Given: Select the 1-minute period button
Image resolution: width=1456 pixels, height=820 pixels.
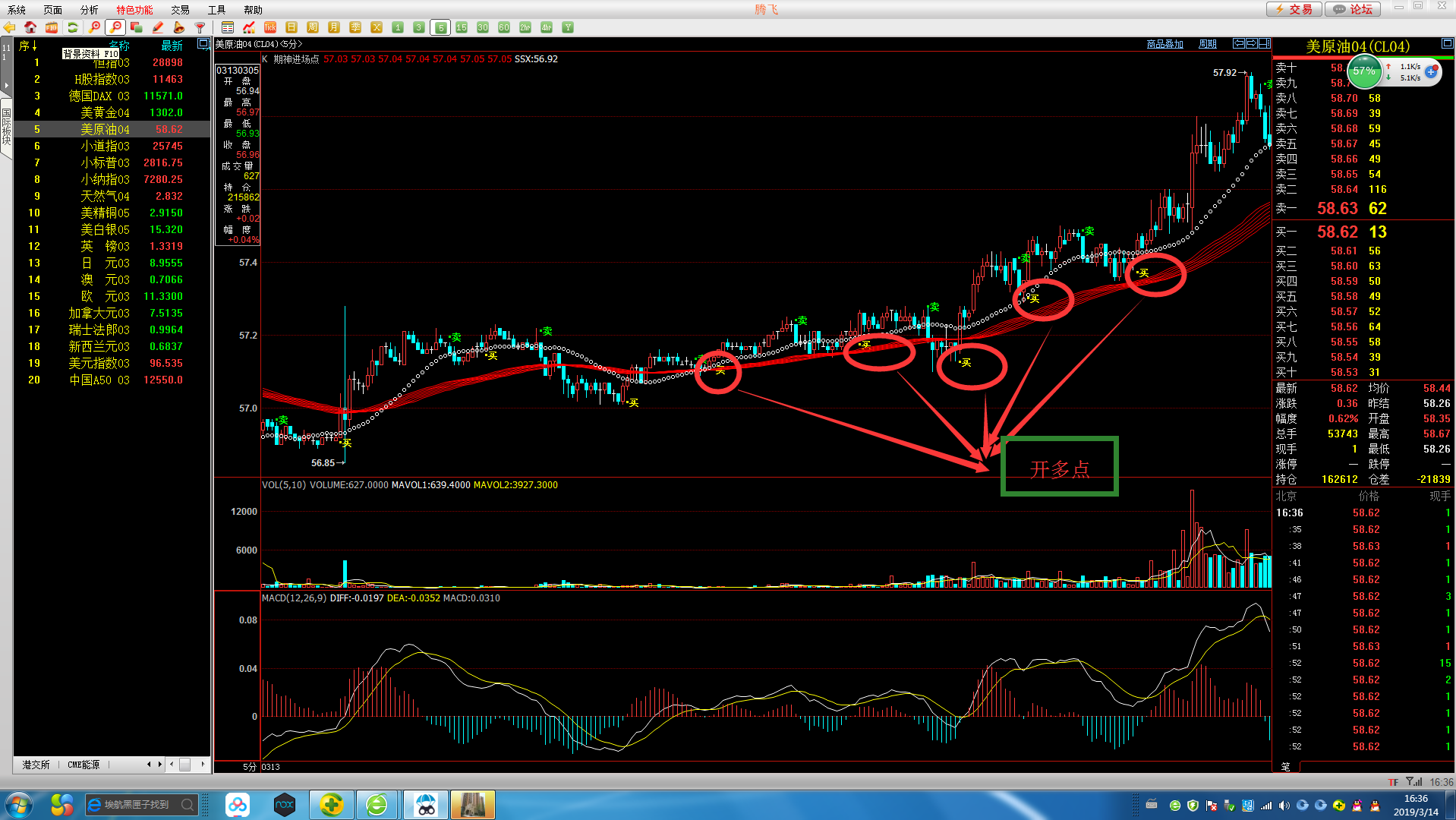Looking at the screenshot, I should pyautogui.click(x=398, y=27).
